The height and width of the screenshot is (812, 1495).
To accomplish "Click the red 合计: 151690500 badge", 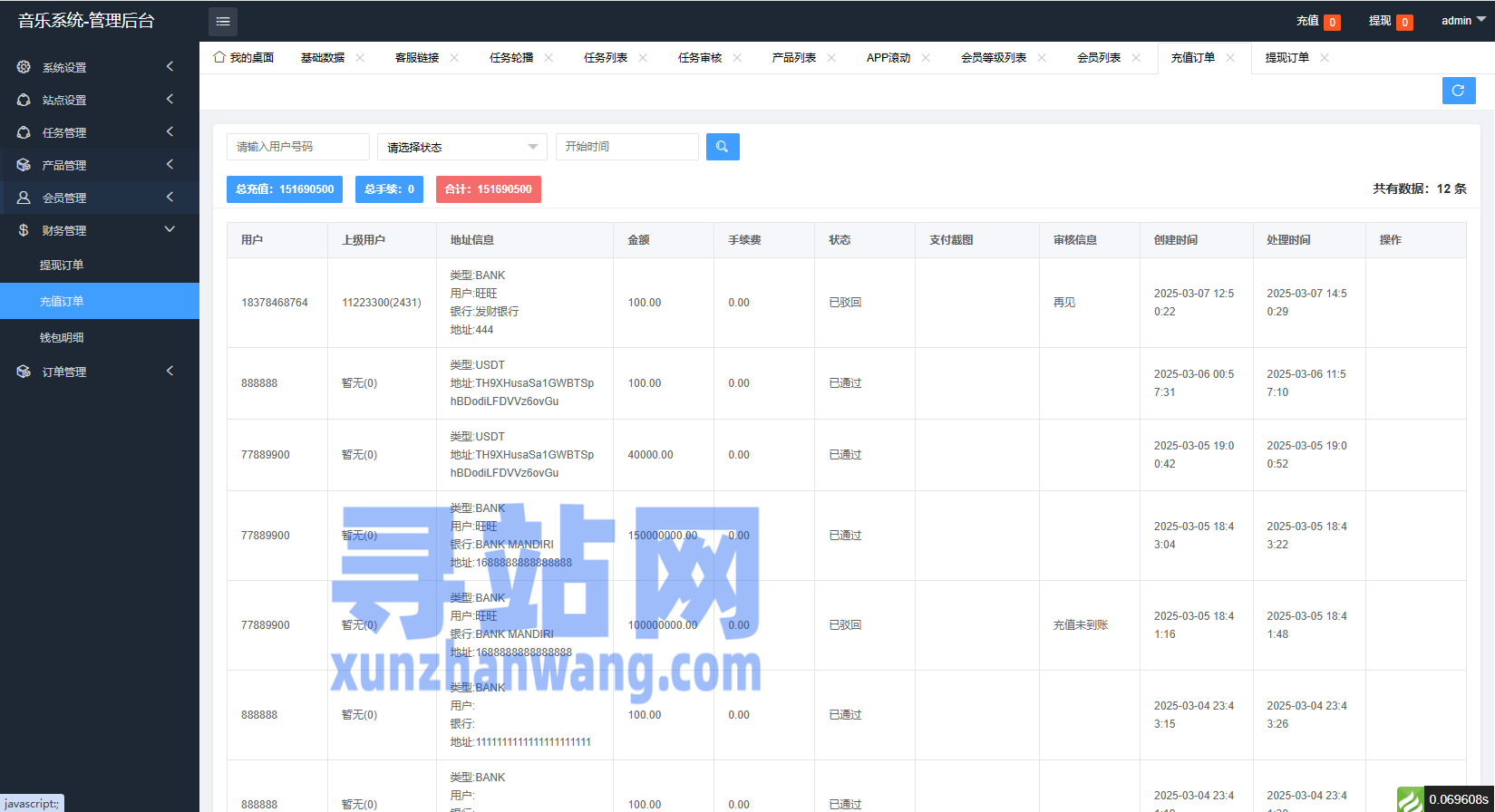I will click(489, 189).
